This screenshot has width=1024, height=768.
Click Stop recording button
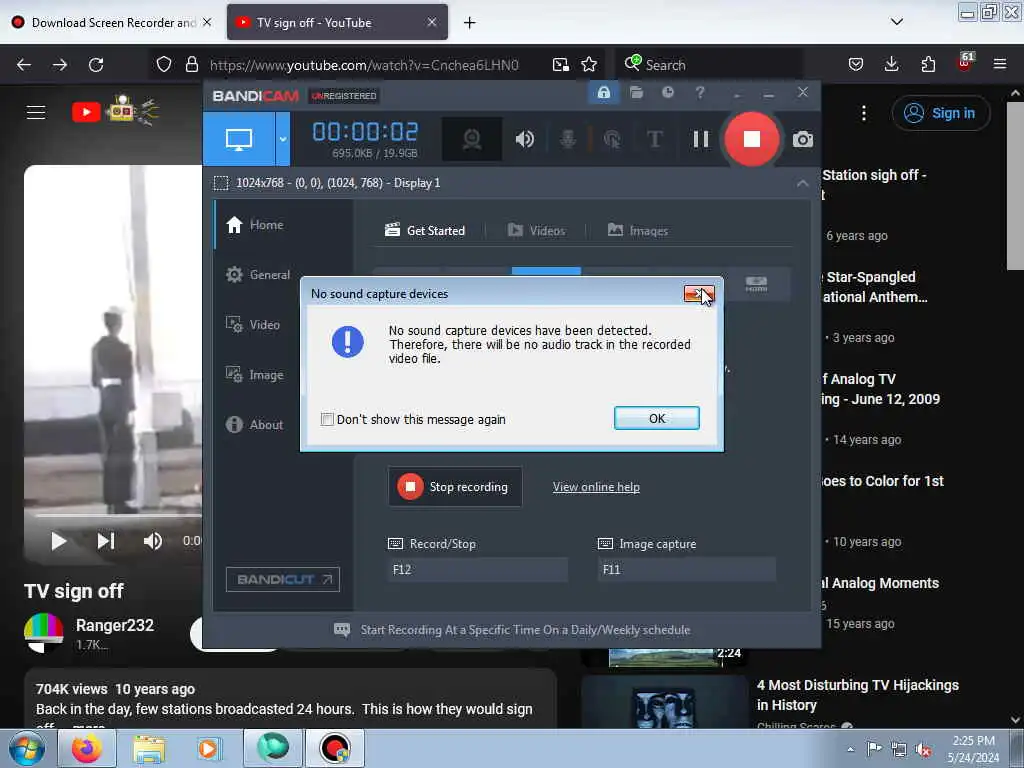(455, 487)
